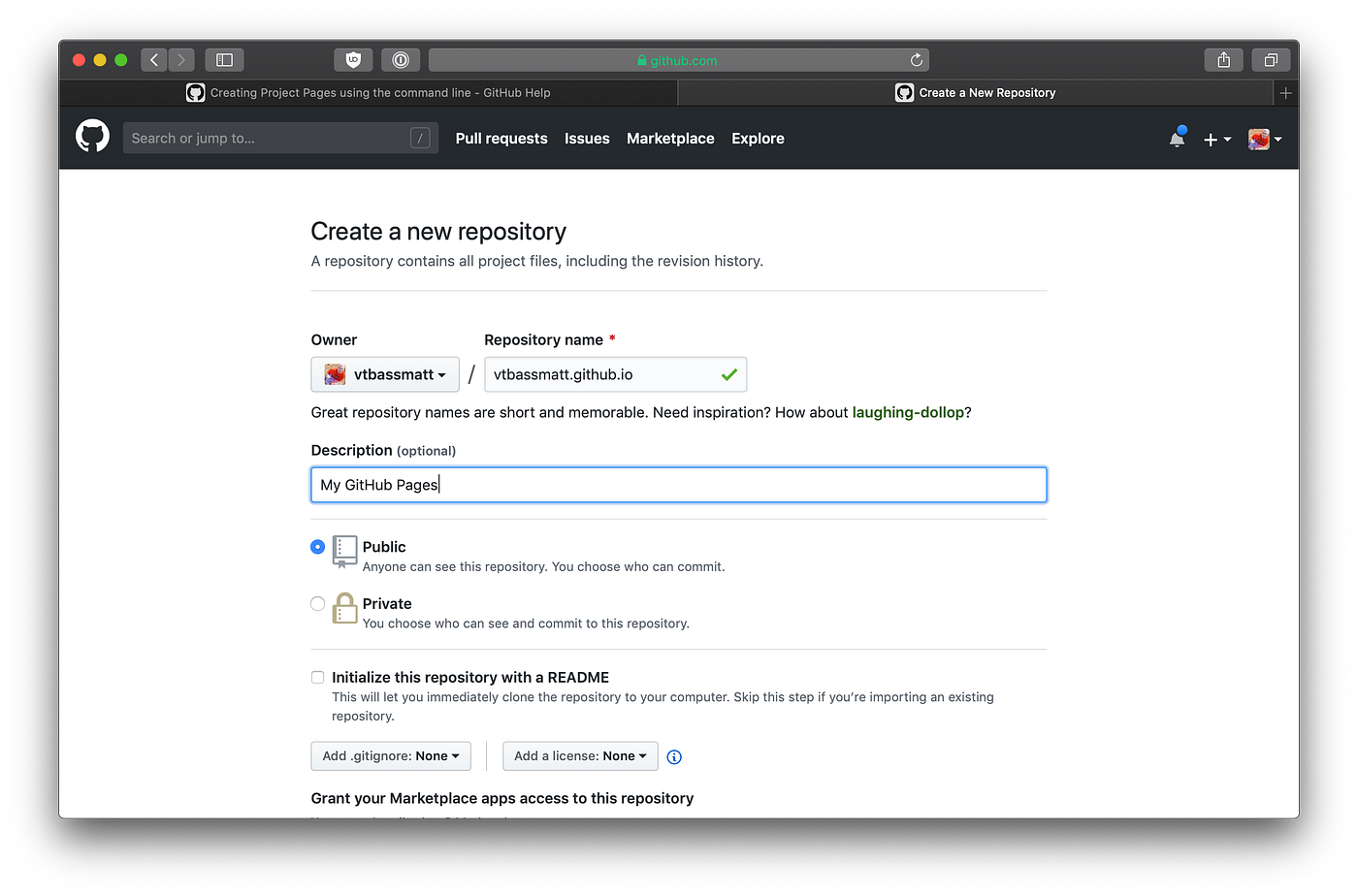Expand the Add .gitignore dropdown

(x=391, y=756)
